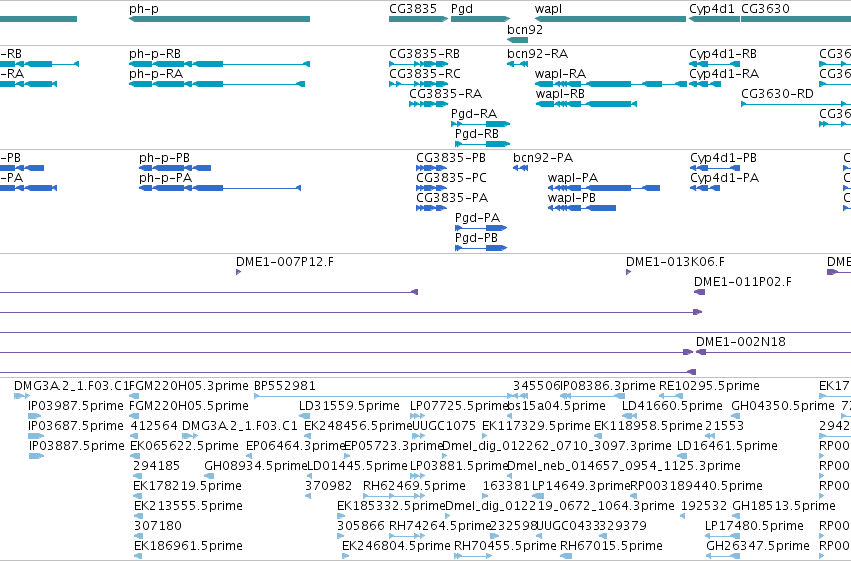Viewport: 851px width, 561px height.
Task: Select transcript Pgd-RB
Action: 482,144
